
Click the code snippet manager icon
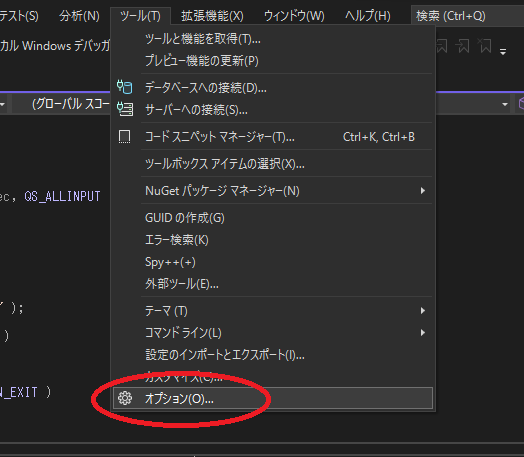125,137
